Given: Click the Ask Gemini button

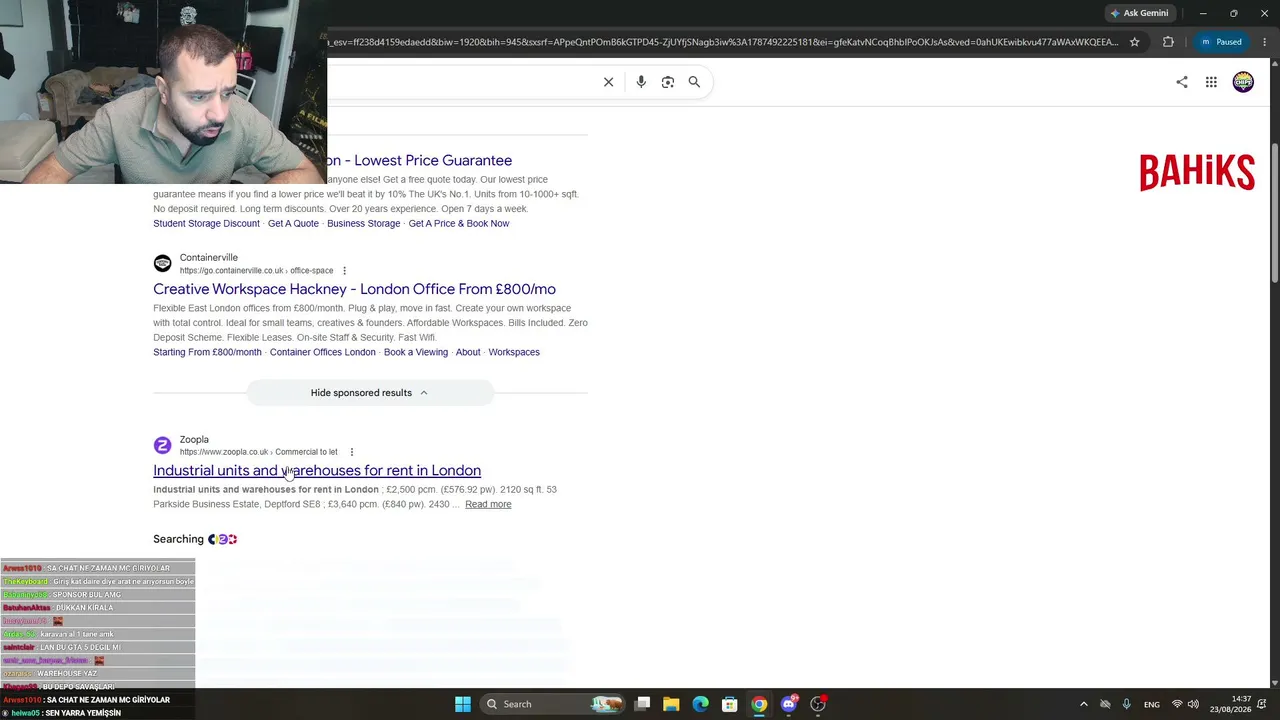Looking at the screenshot, I should (1139, 13).
